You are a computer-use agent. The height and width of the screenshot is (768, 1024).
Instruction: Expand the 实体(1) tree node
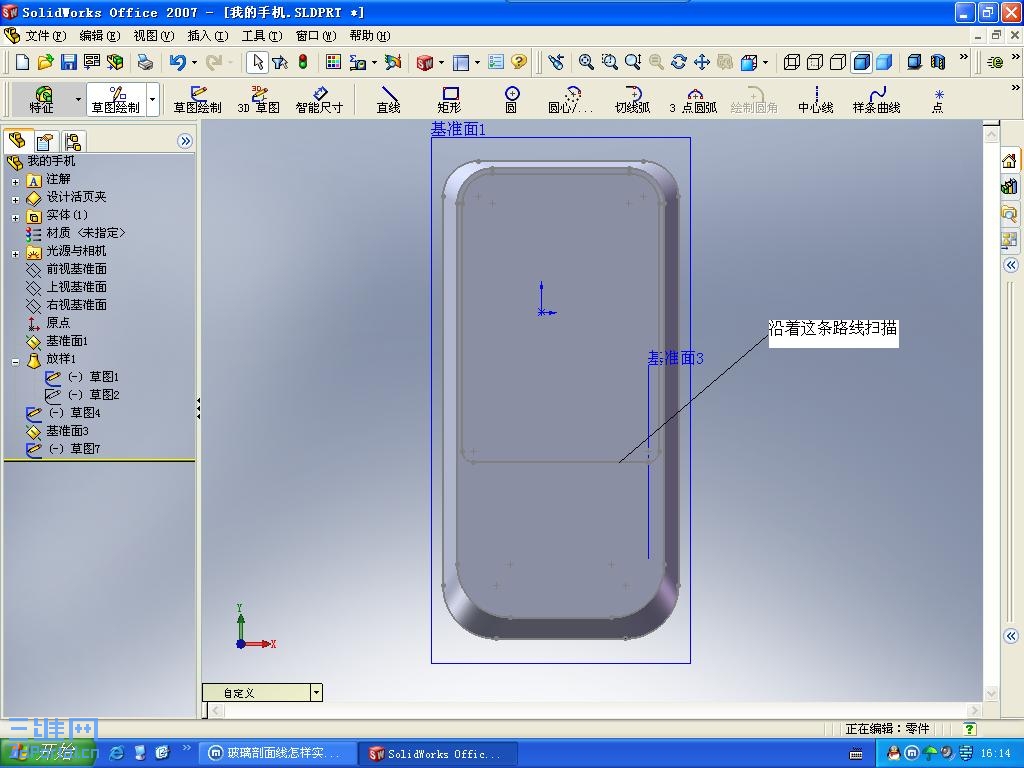click(16, 217)
